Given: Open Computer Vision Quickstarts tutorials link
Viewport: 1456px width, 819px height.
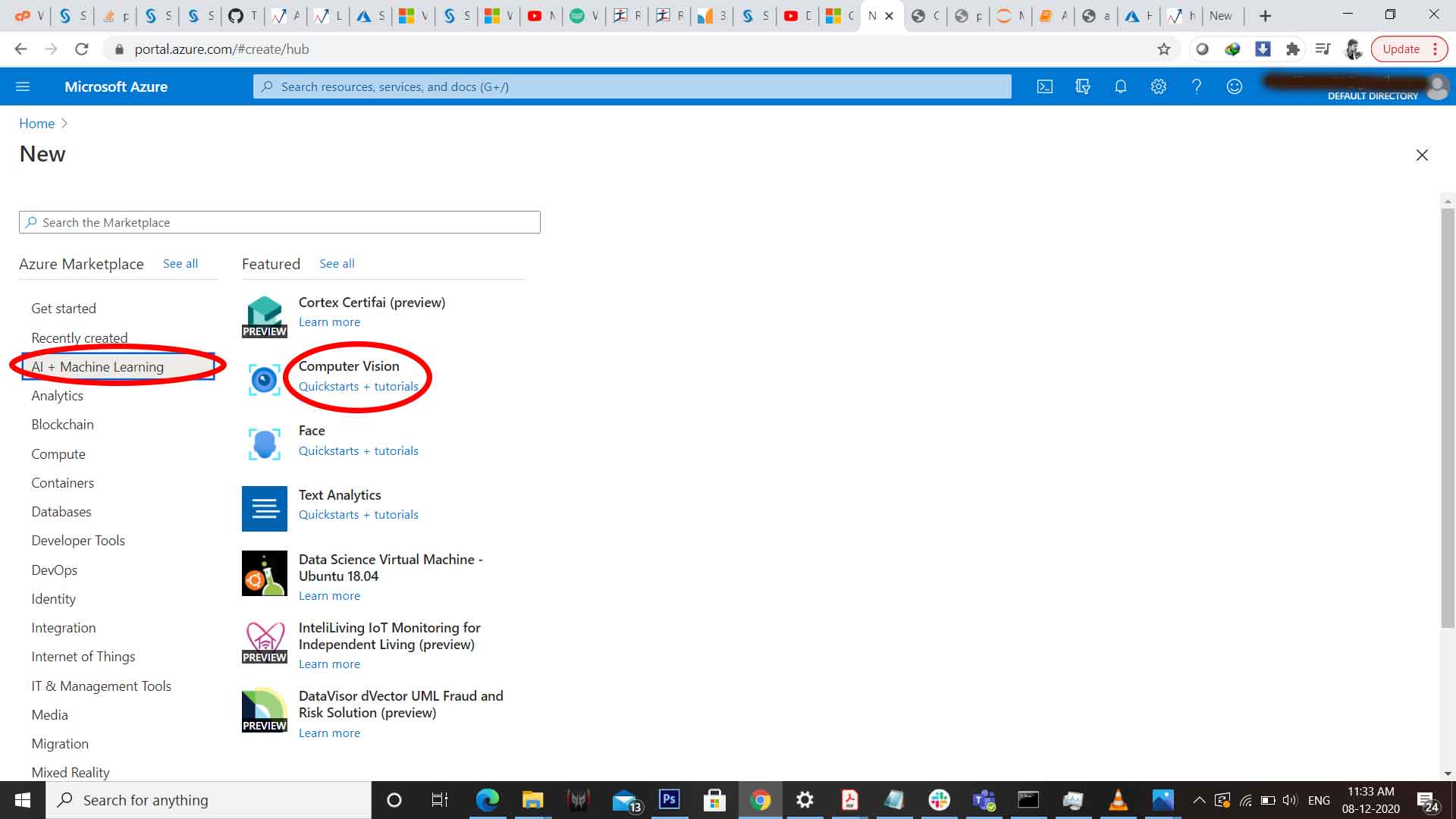Looking at the screenshot, I should 358,386.
